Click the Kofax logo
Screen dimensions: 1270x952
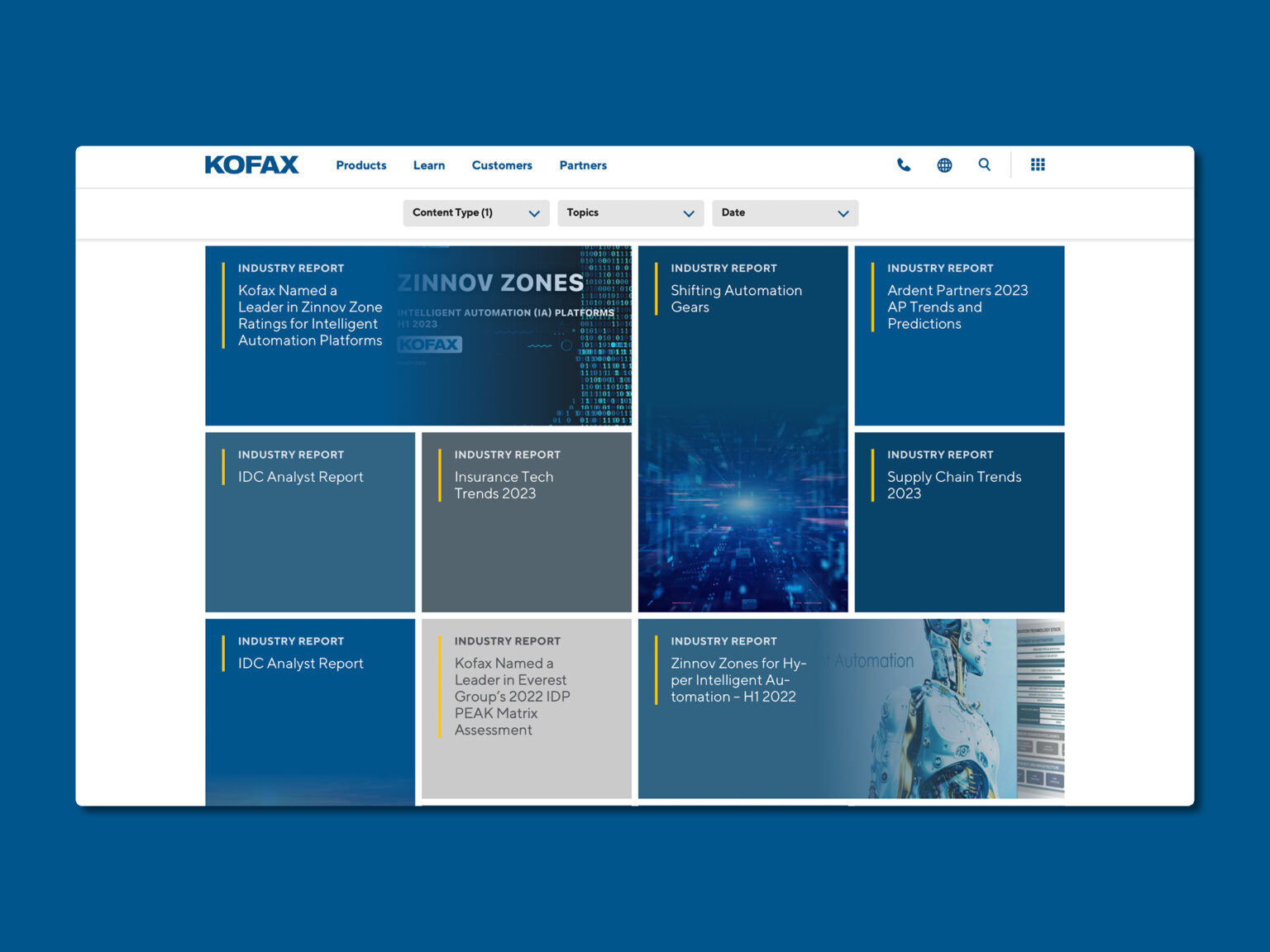tap(251, 165)
